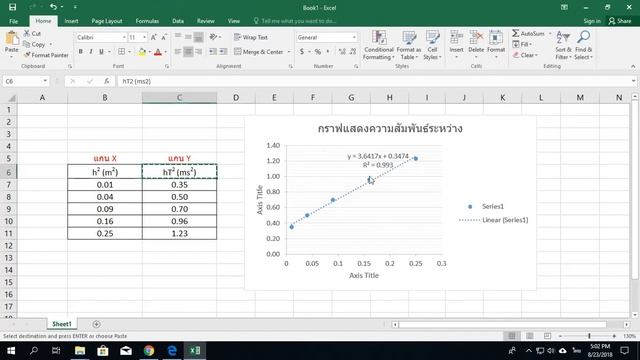Toggle center horizontal alignment

pos(188,52)
